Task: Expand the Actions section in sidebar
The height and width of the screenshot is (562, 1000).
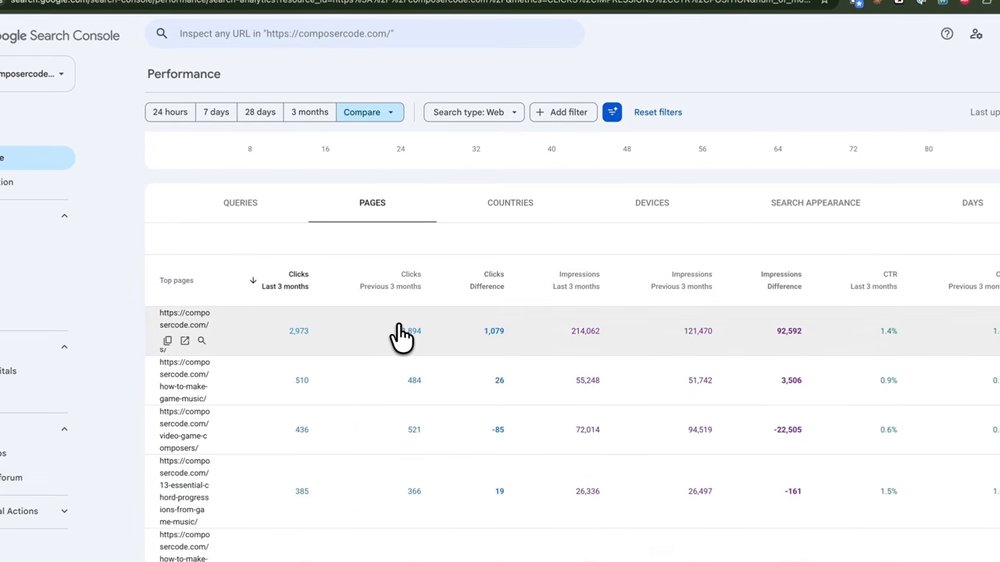Action: (x=64, y=511)
